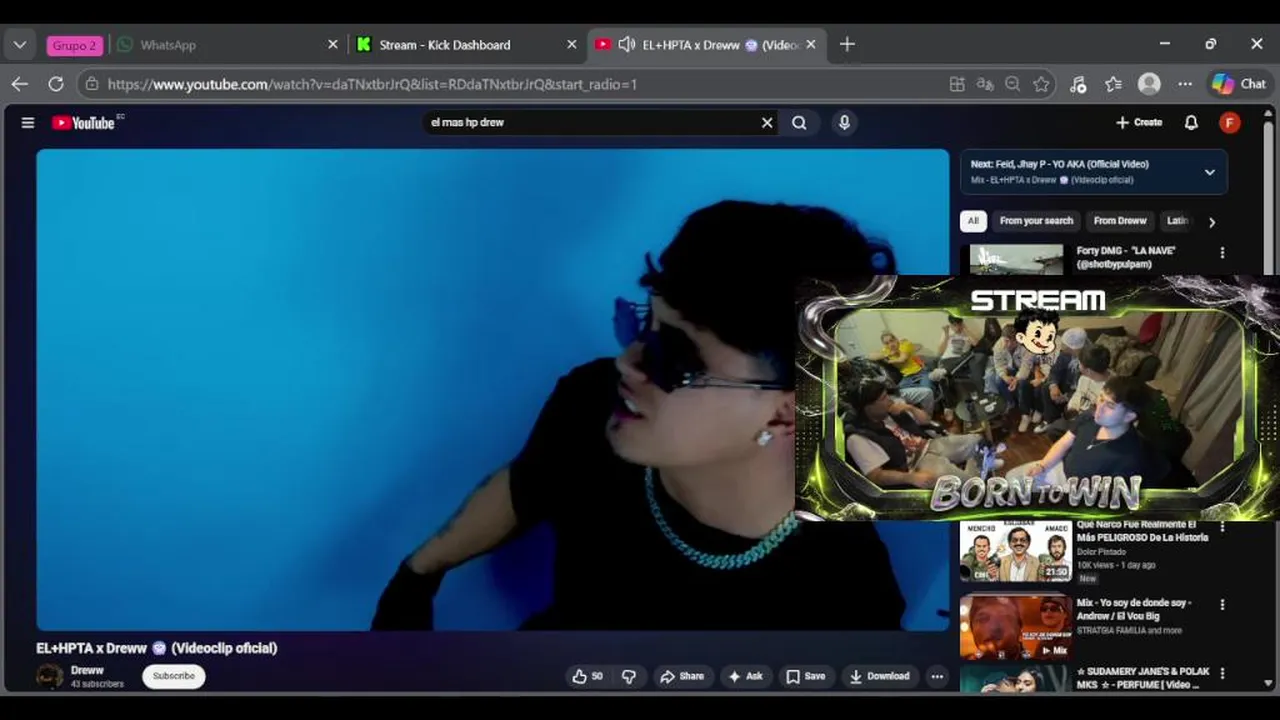The height and width of the screenshot is (720, 1280).
Task: Close the WhatsApp tab
Action: point(333,45)
